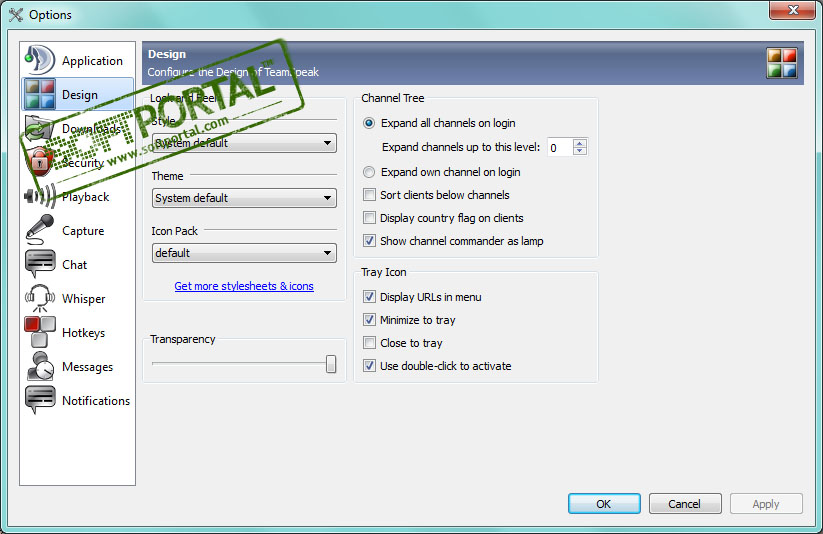Click the Options wrench title icon
The image size is (823, 534).
click(16, 15)
